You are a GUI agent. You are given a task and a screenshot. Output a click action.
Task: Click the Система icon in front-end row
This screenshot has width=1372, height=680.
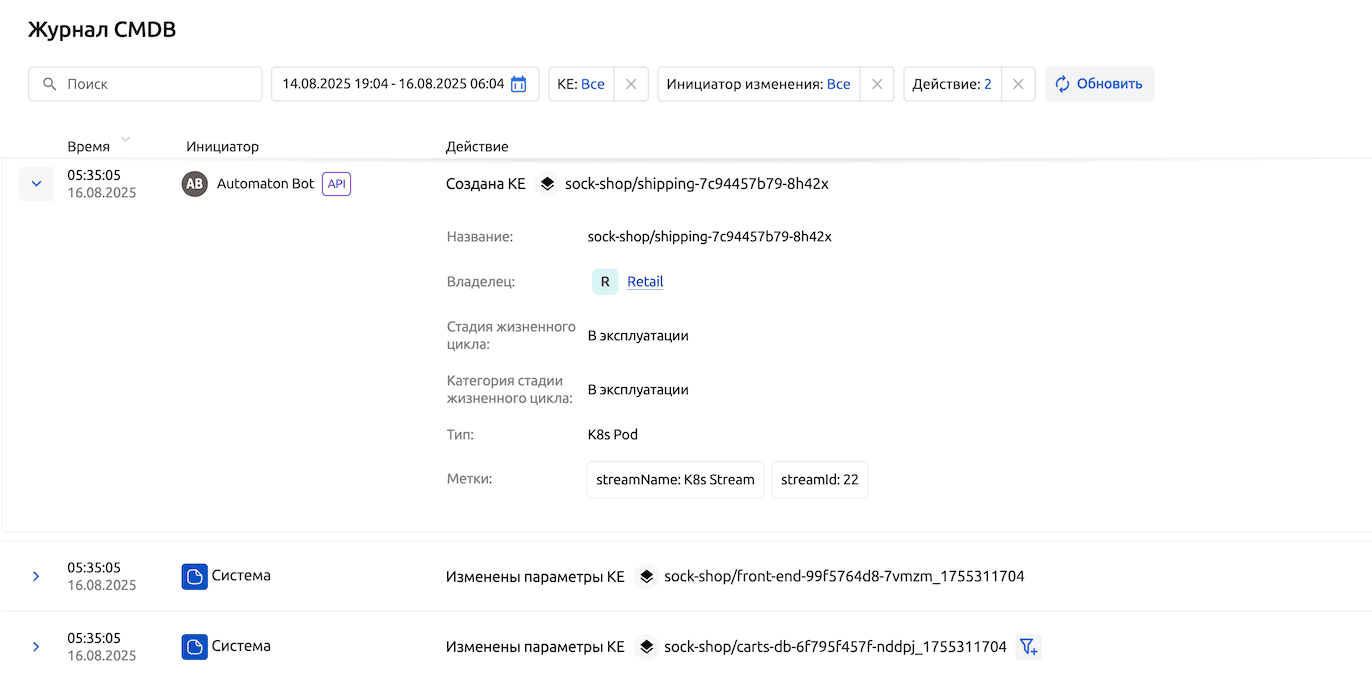(x=194, y=577)
